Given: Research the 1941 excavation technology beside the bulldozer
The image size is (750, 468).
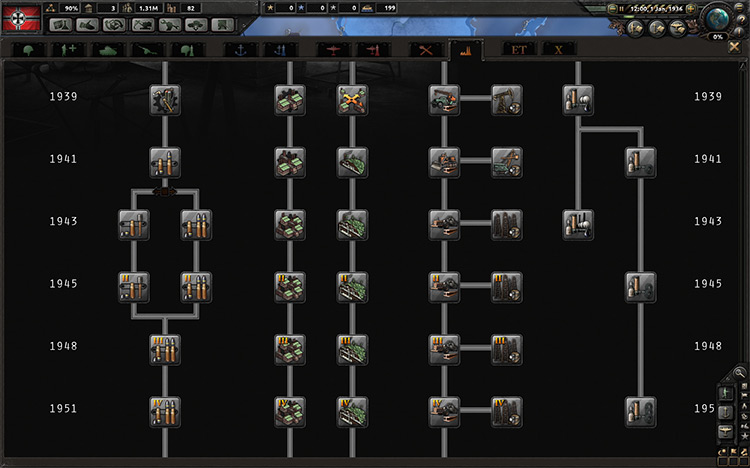Looking at the screenshot, I should coord(507,162).
